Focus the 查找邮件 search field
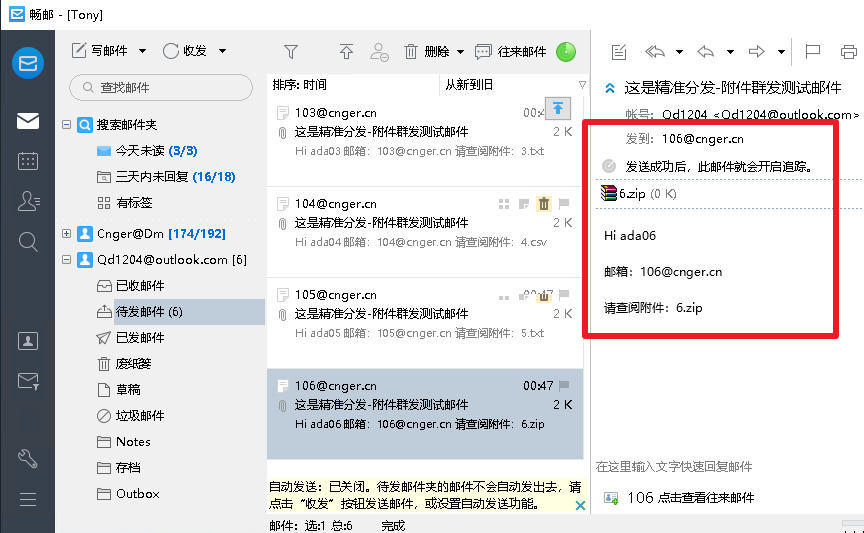 tap(161, 87)
